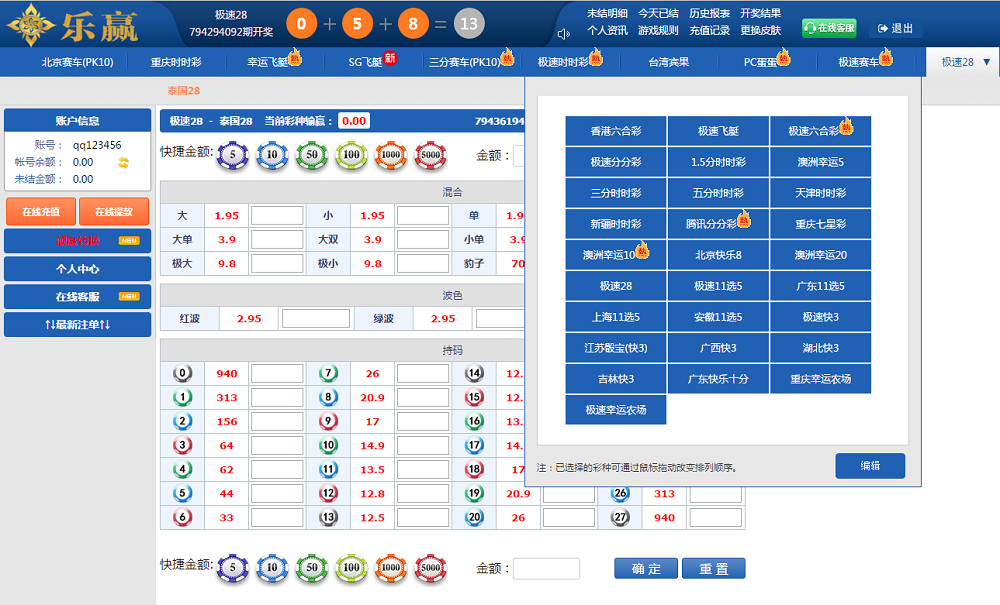Collapse the 极速28 game dropdown
Screen dimensions: 1000x605
[x=964, y=62]
